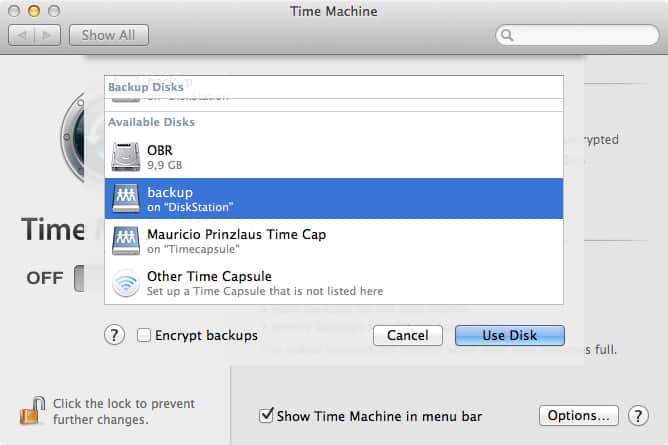The image size is (668, 445).
Task: Click 'Set up a Time Capsule' description
Action: click(x=265, y=291)
